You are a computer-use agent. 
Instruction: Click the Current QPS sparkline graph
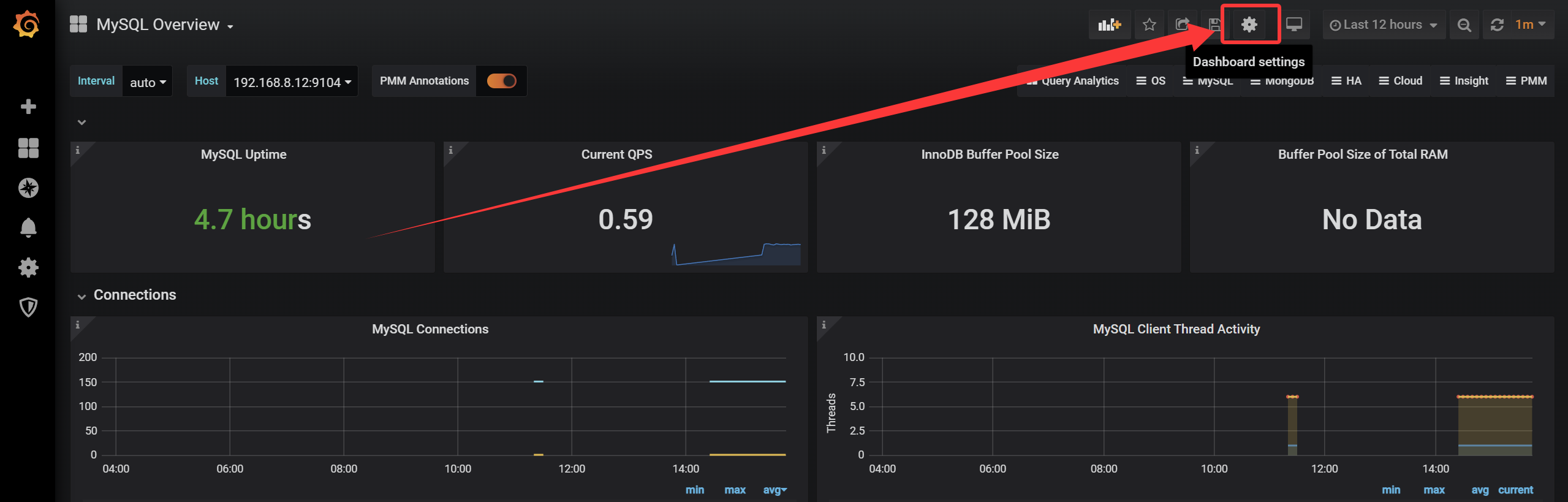[736, 254]
